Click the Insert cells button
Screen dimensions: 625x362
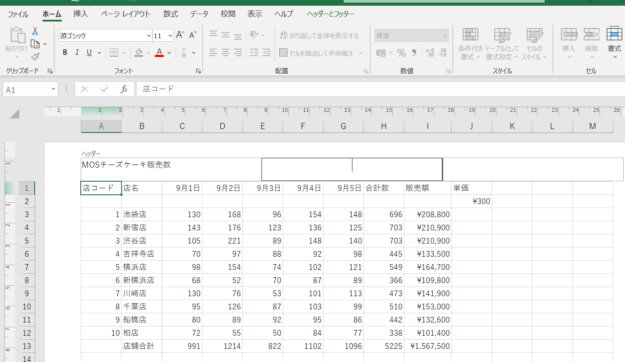(x=569, y=43)
